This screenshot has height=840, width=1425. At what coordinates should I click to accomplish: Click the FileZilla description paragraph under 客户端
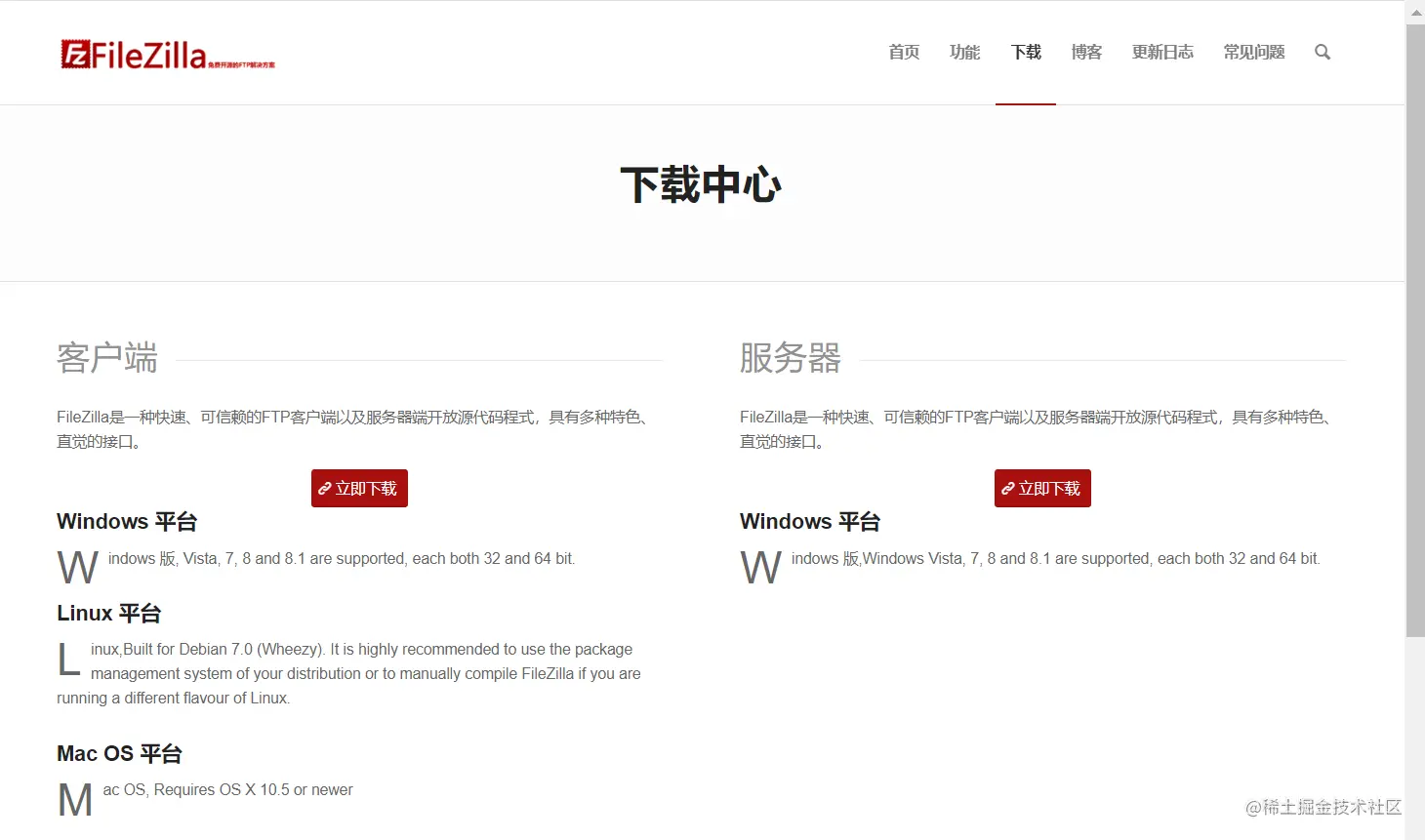pos(355,429)
